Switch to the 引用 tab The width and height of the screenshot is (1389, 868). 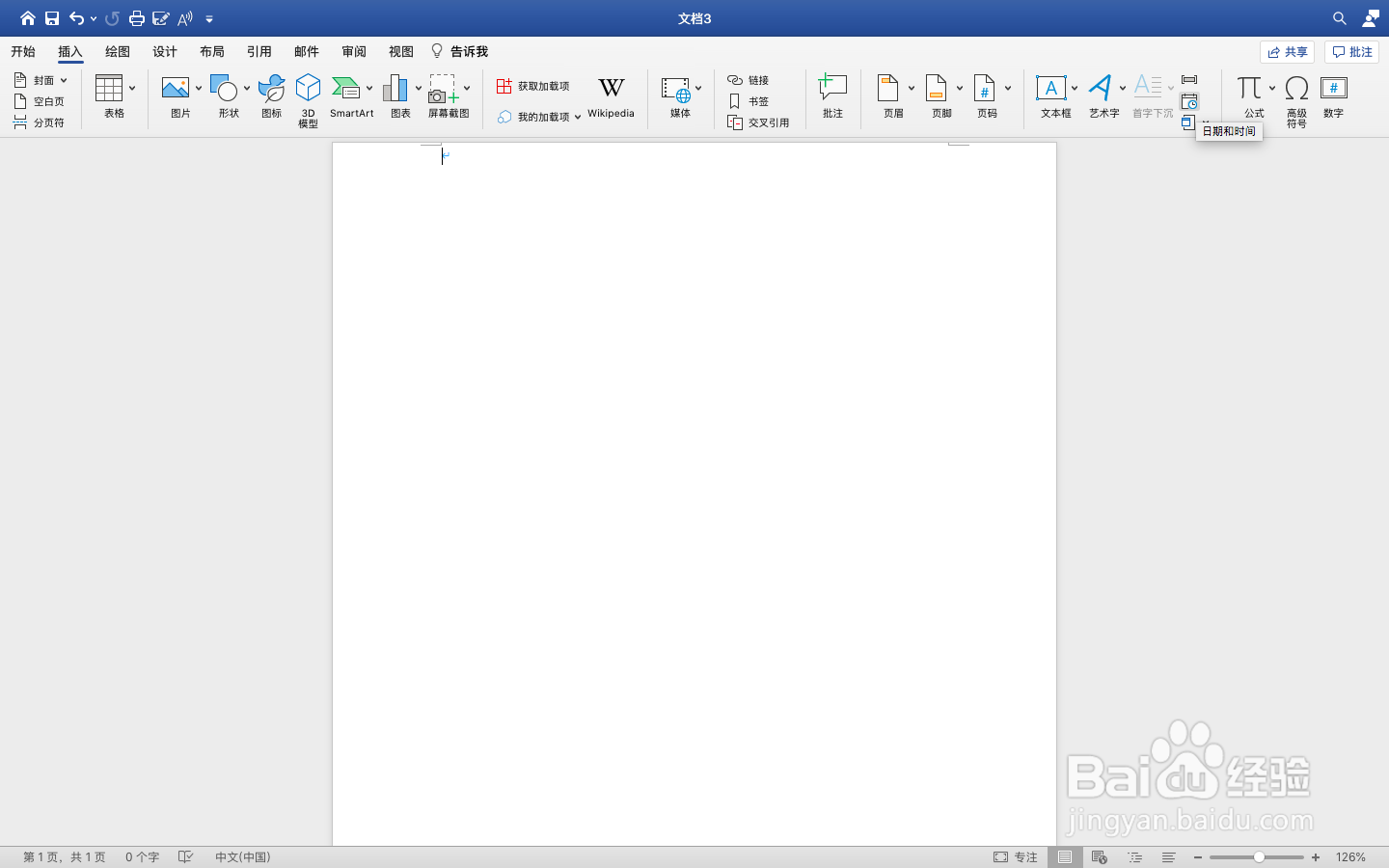259,52
